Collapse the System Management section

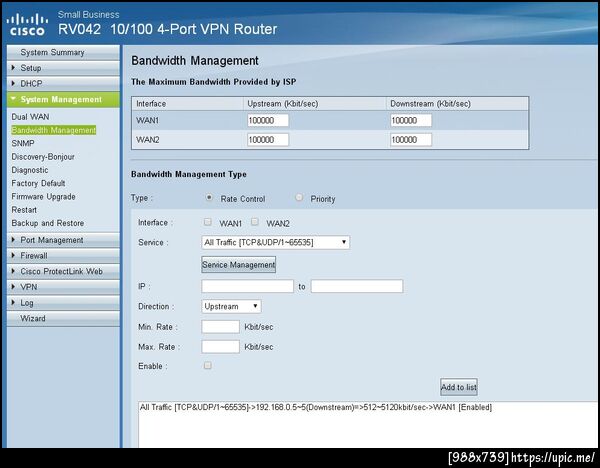tap(63, 99)
